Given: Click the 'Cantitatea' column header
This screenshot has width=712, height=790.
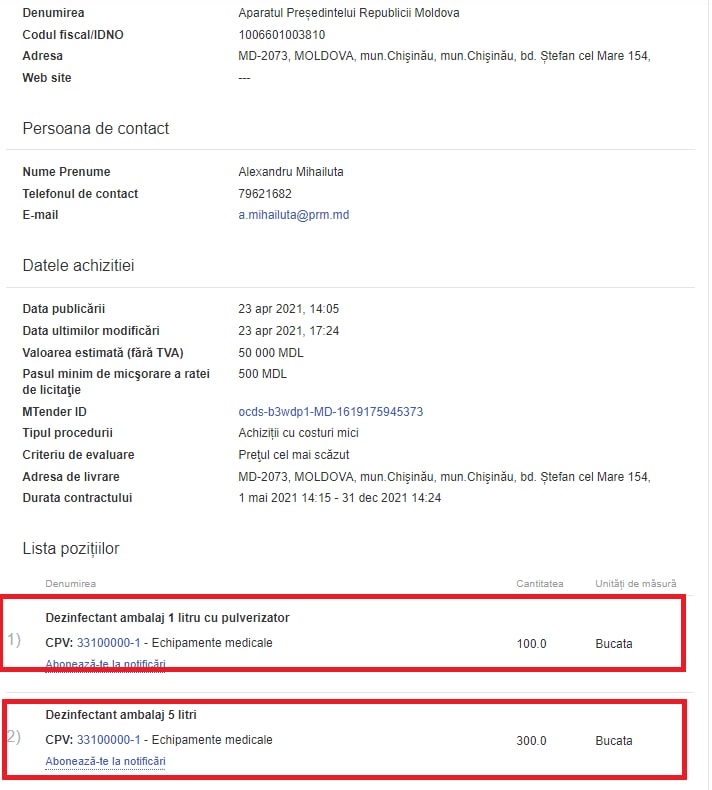Looking at the screenshot, I should click(x=539, y=583).
